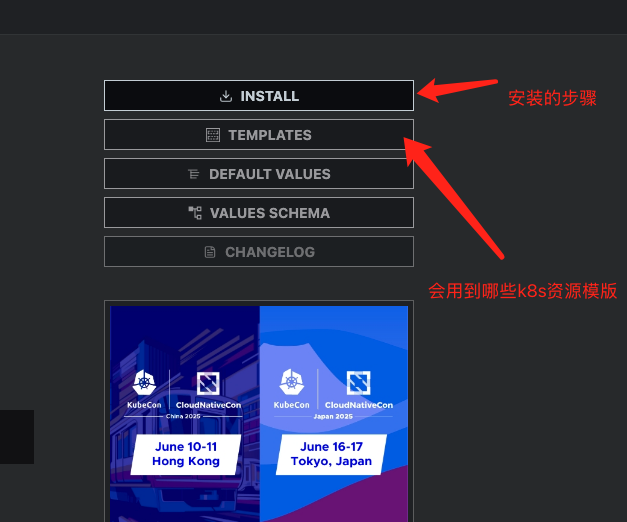
Task: Click Kubernetes wheel logo in Japan banner
Action: [x=292, y=382]
